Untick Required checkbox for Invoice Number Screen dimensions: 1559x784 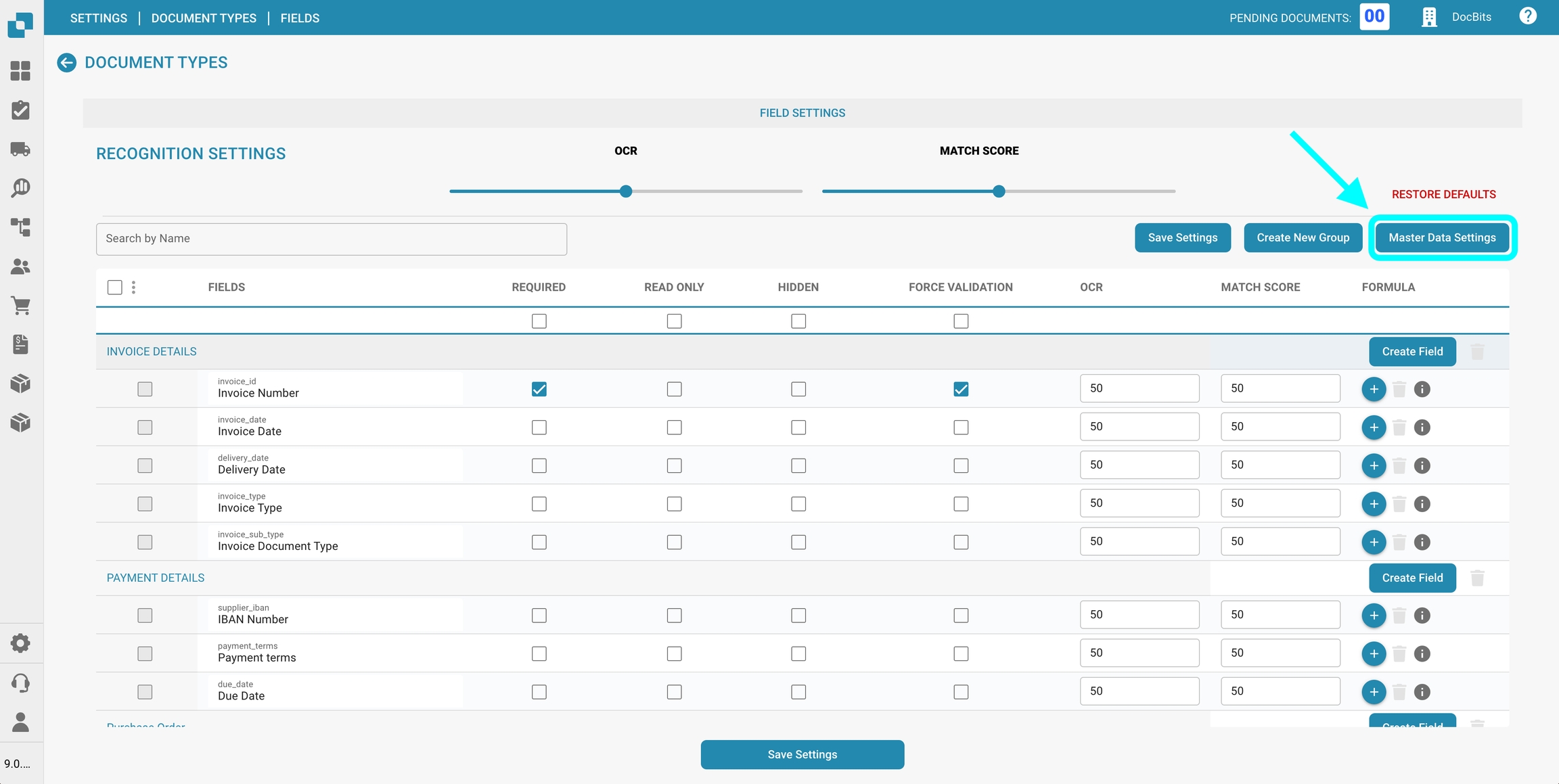(539, 389)
